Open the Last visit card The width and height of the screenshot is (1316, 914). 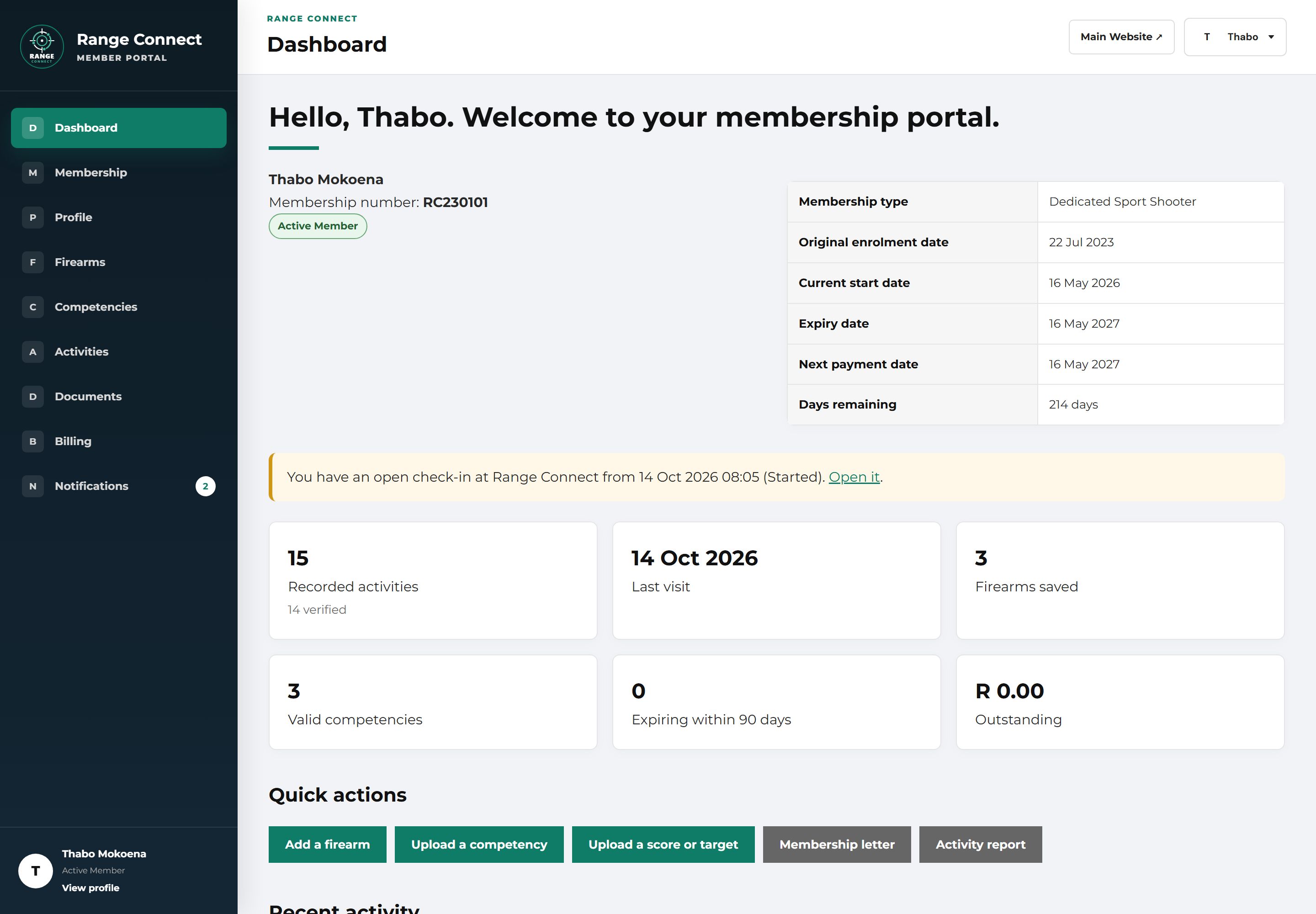[x=776, y=580]
